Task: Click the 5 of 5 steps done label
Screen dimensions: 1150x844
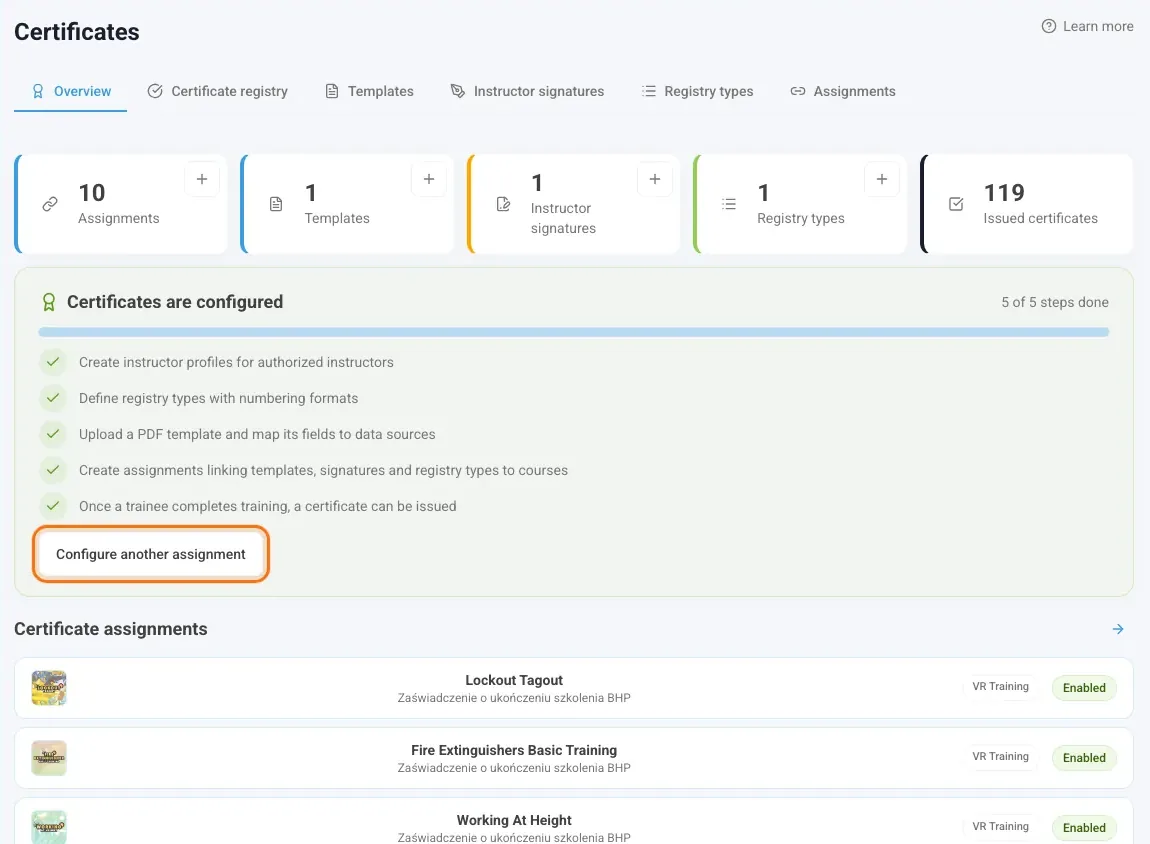Action: tap(1055, 302)
